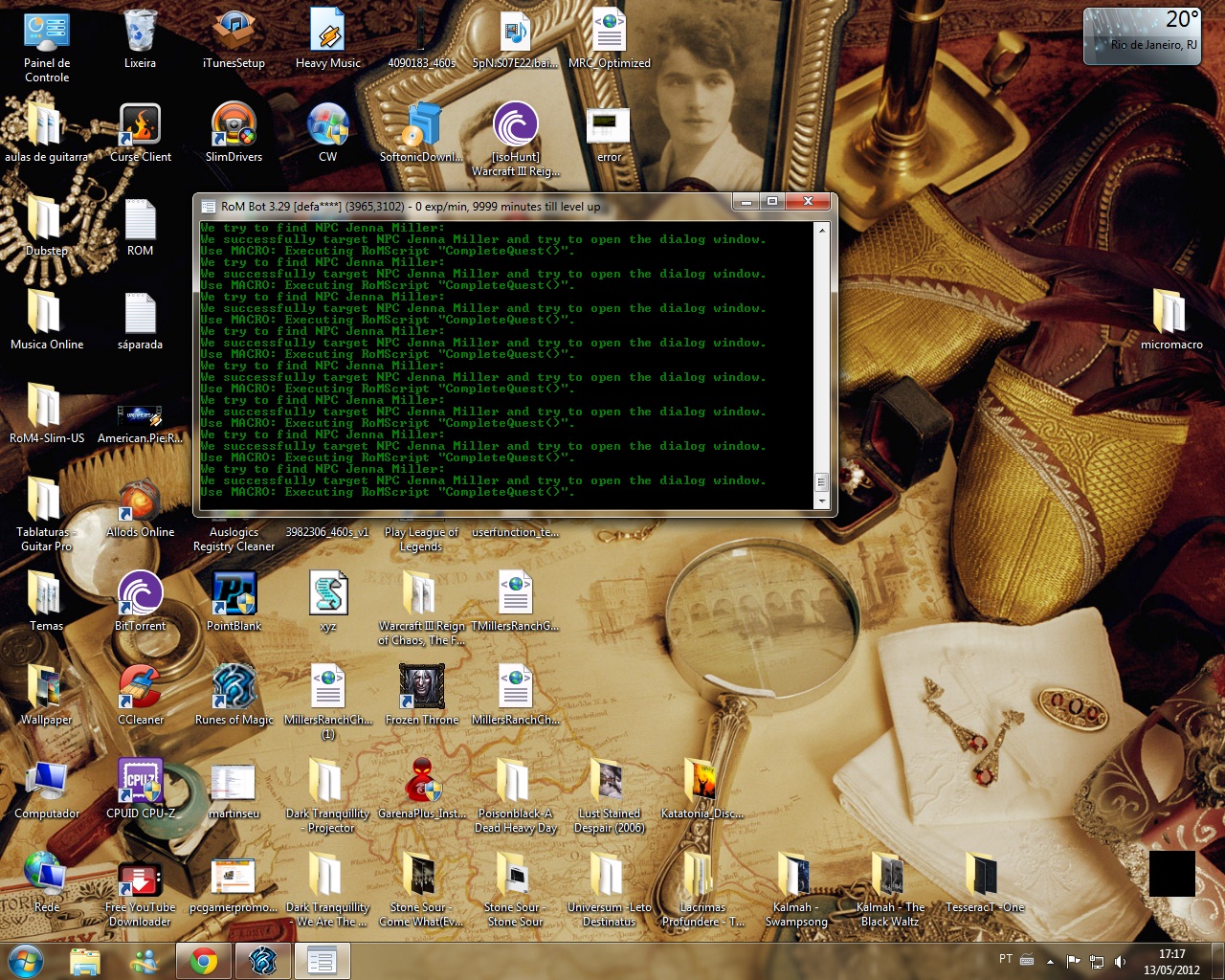The image size is (1225, 980).
Task: Open the Windows Start menu orb
Action: pos(26,961)
